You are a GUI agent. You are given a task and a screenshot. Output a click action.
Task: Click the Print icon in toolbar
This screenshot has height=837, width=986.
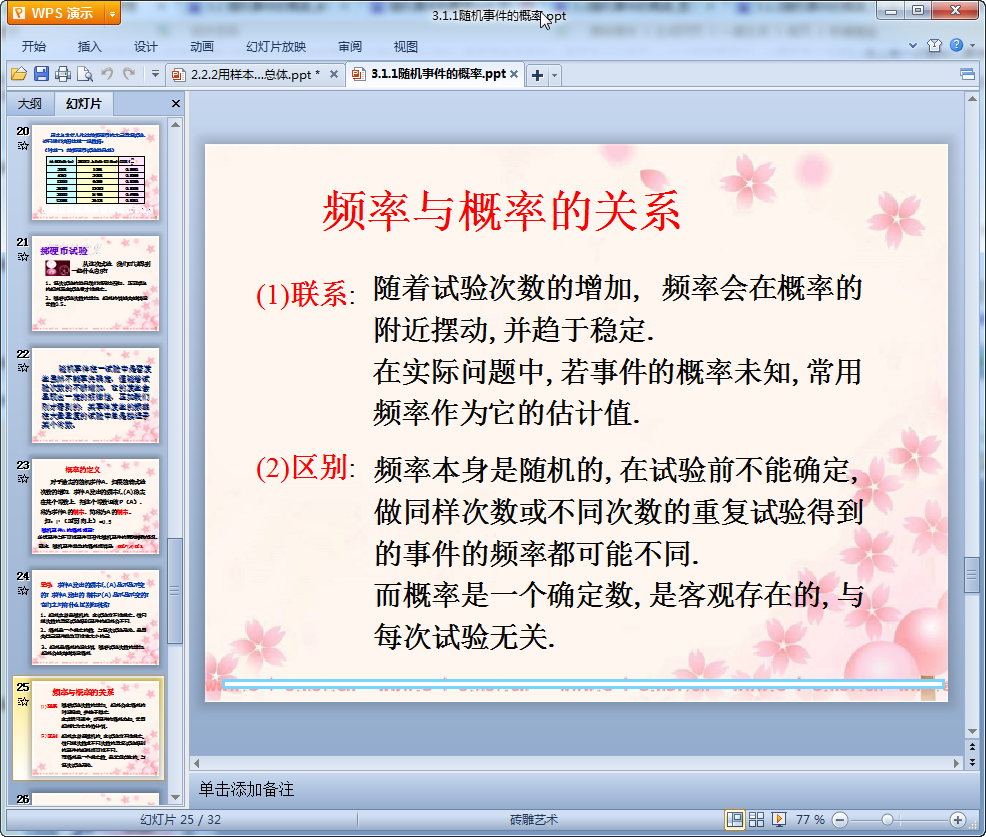tap(63, 74)
